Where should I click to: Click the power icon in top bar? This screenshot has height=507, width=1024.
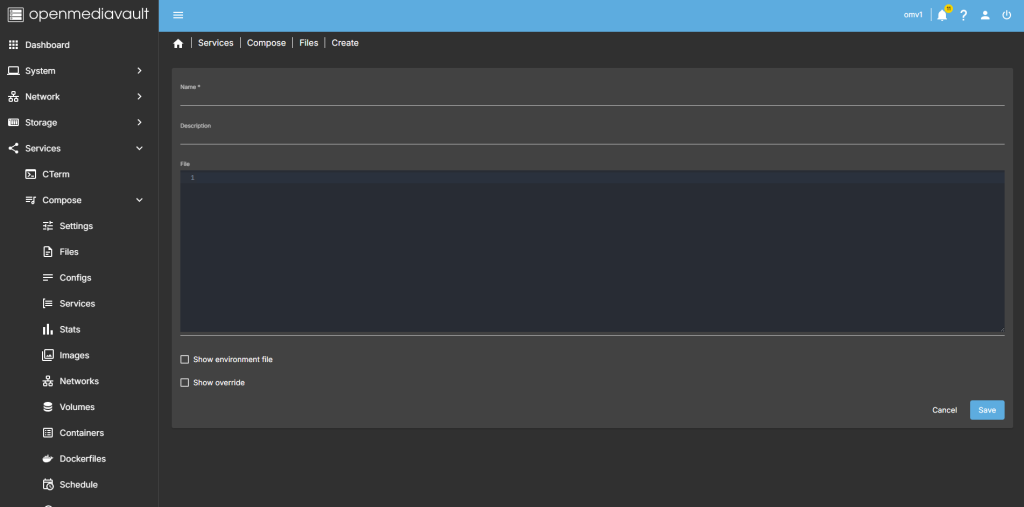[1007, 15]
